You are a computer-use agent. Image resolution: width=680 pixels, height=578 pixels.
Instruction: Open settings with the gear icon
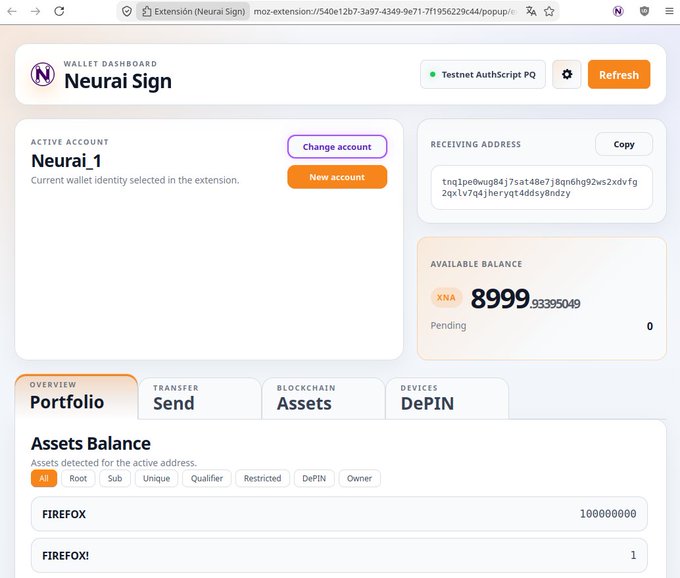(566, 75)
